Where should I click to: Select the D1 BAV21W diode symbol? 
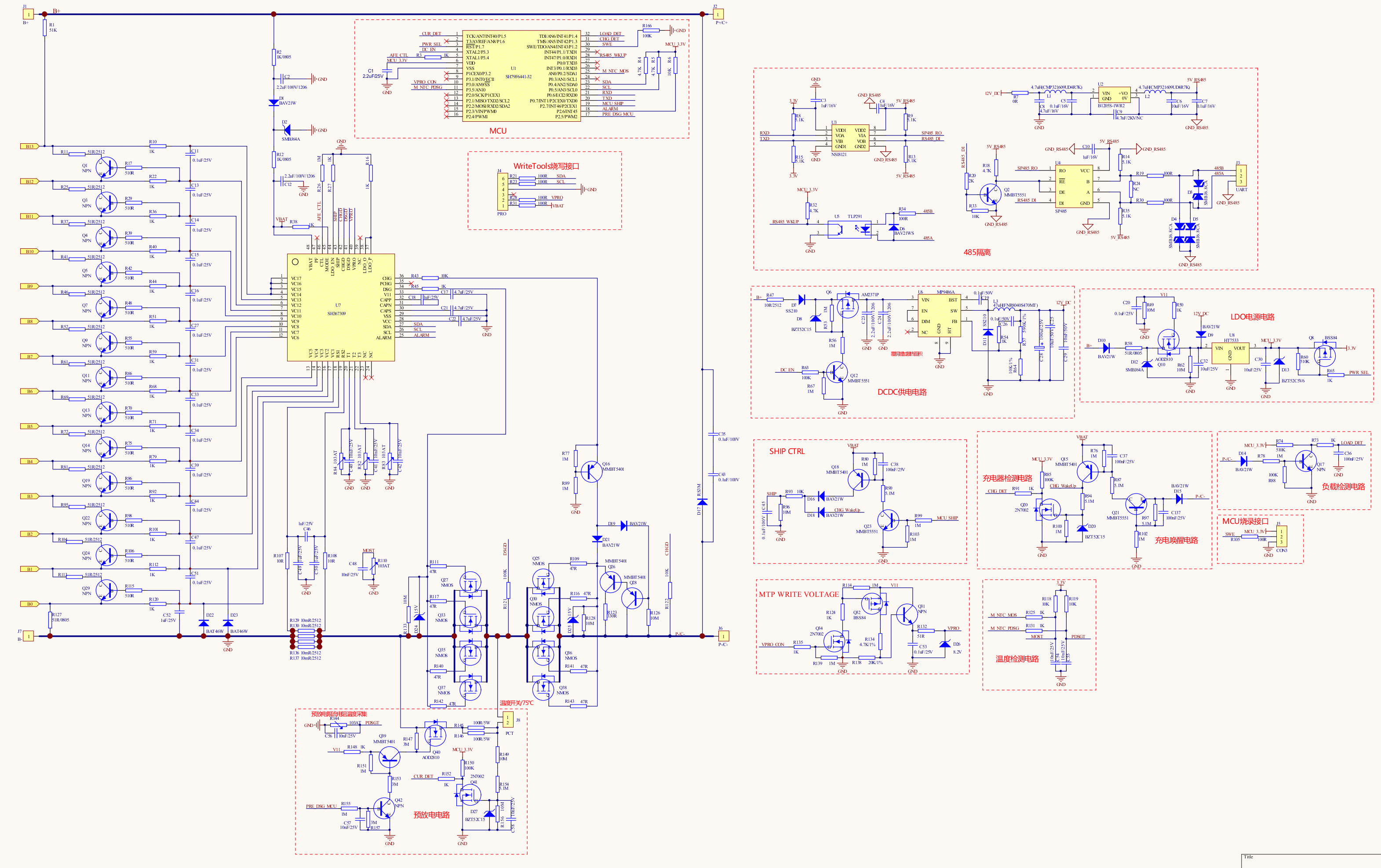274,102
